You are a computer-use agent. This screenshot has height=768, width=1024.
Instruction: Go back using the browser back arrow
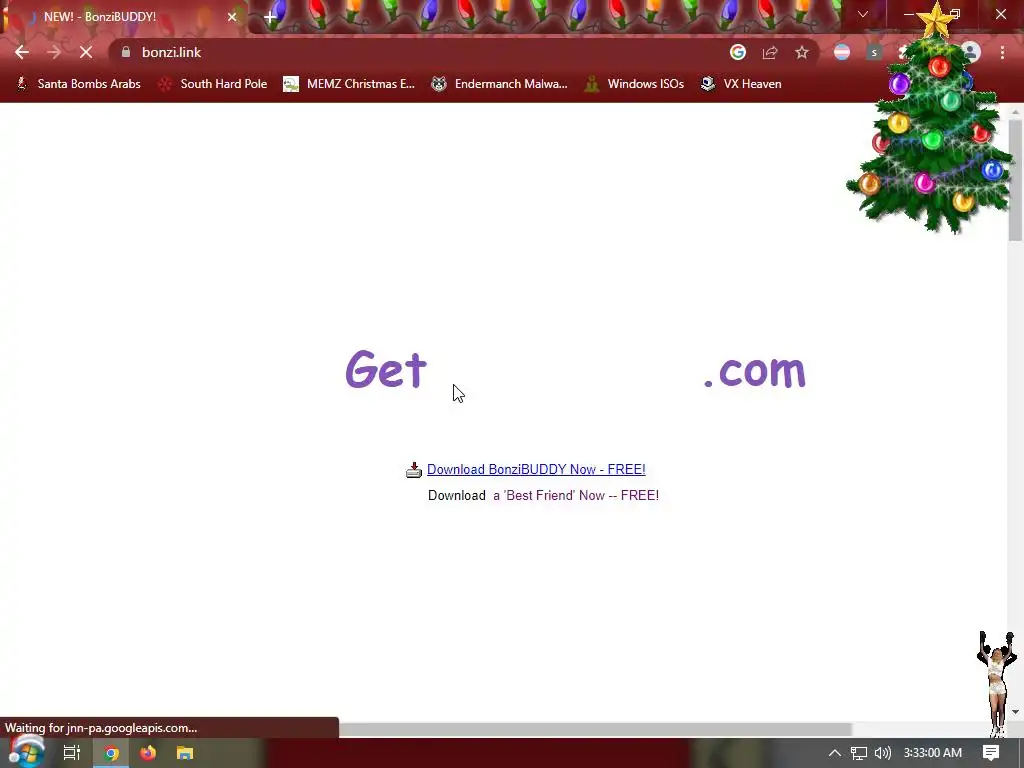tap(22, 52)
